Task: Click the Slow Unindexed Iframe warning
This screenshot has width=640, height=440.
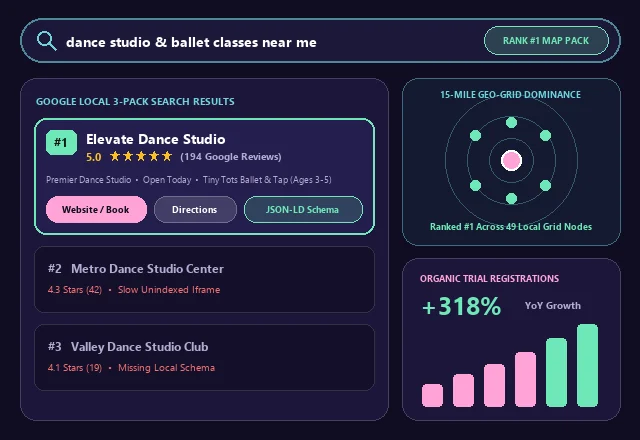Action: [169, 290]
